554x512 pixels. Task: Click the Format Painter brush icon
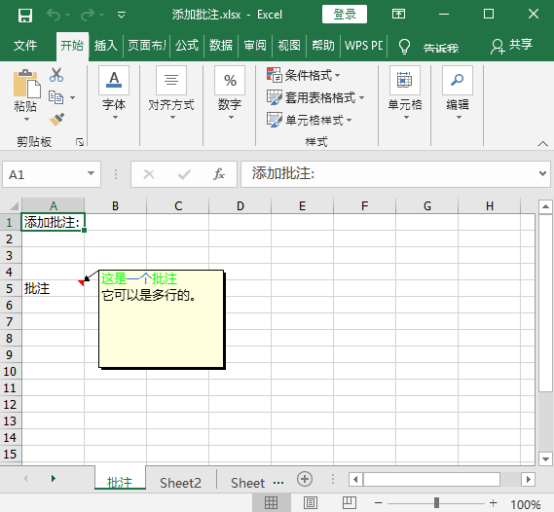[x=57, y=119]
